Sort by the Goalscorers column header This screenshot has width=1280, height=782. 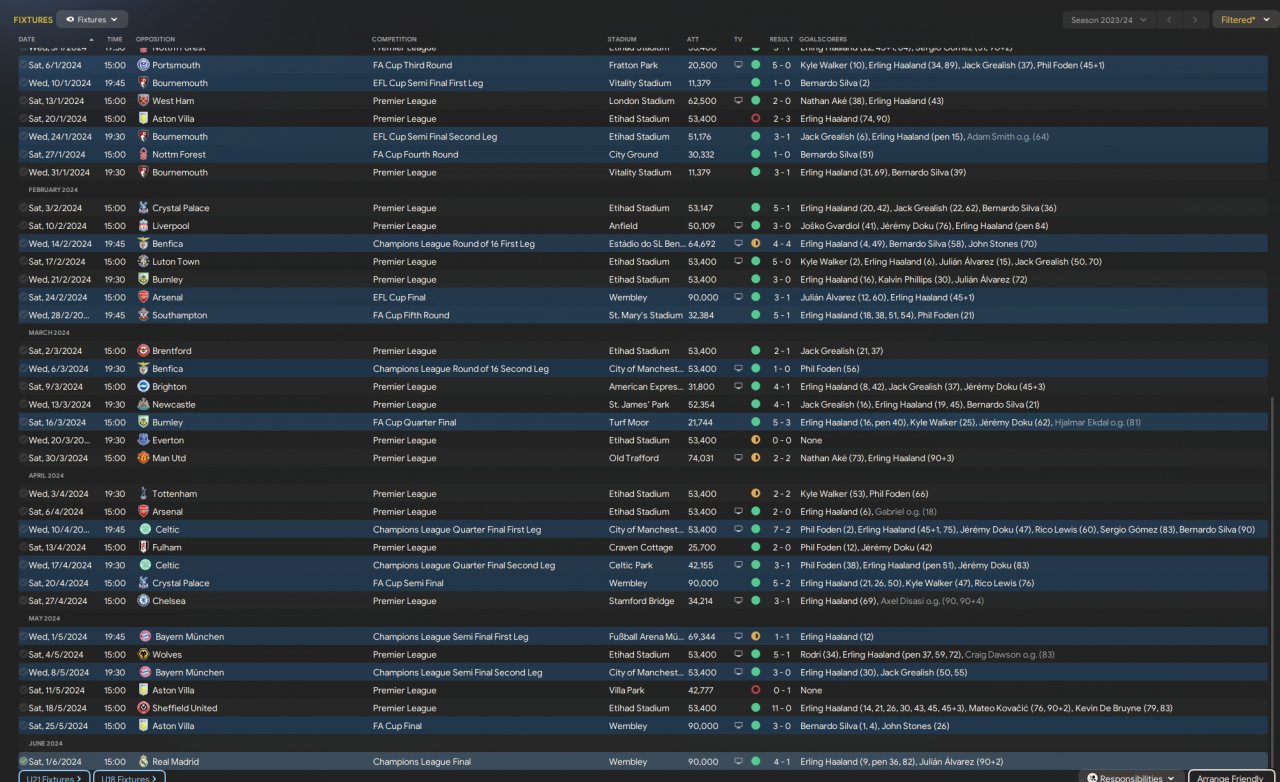[x=823, y=39]
